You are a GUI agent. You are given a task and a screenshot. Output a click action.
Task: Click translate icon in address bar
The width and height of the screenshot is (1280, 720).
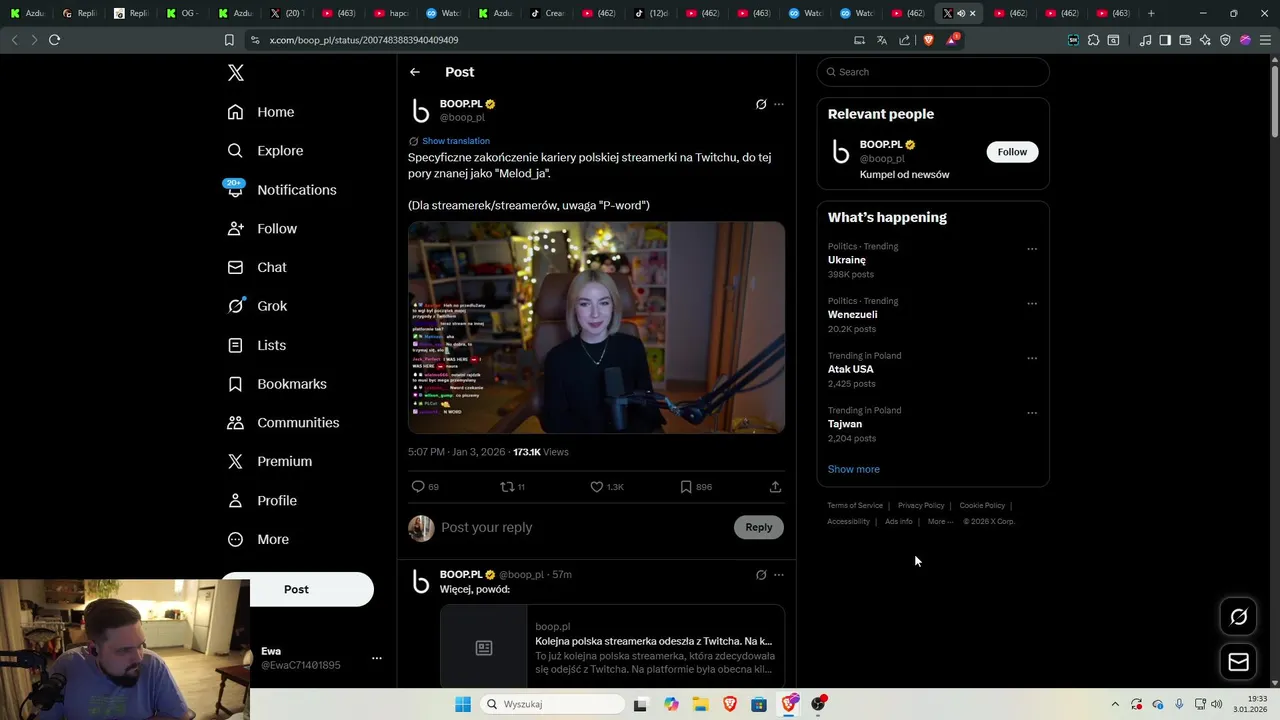pos(882,40)
